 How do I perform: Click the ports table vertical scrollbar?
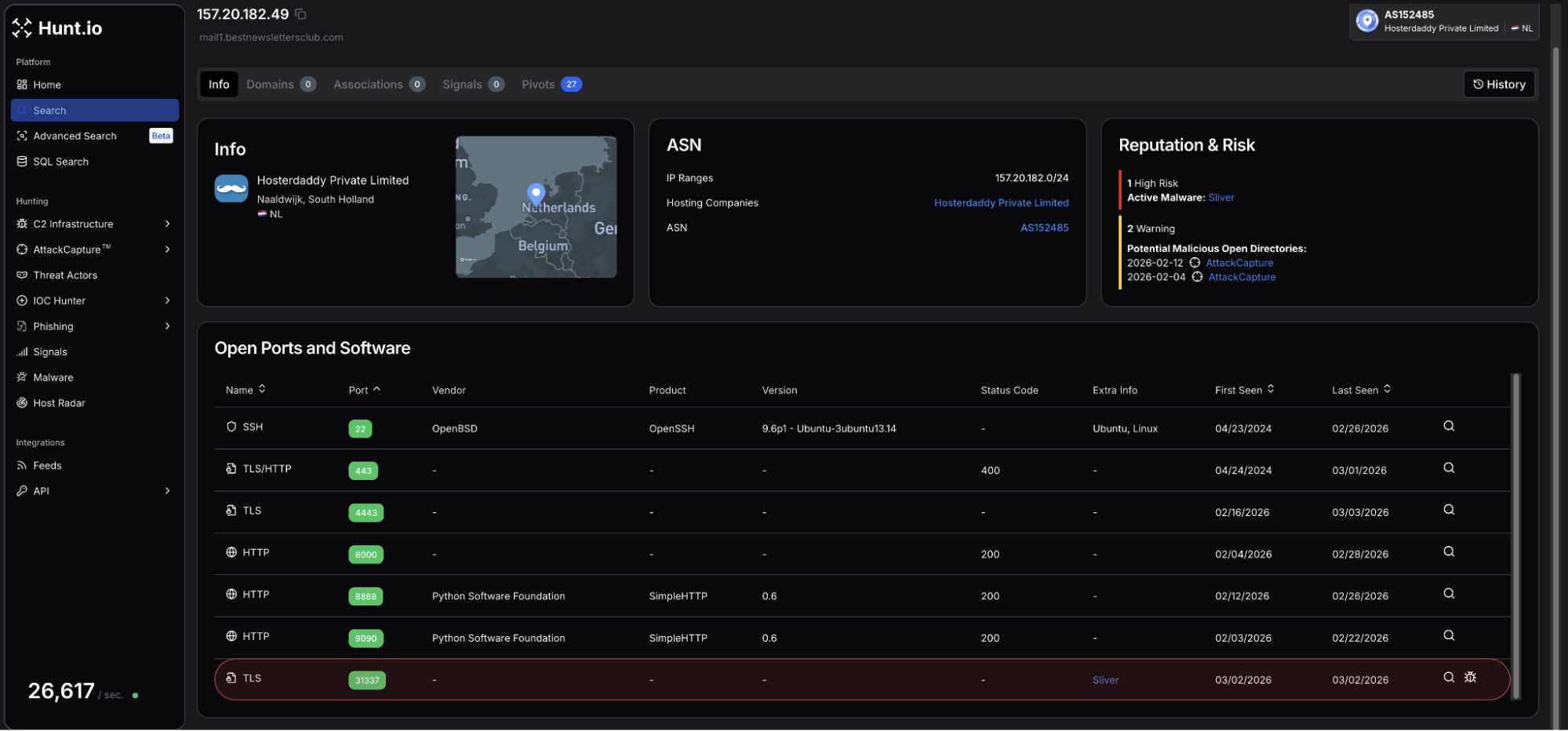pos(1515,535)
